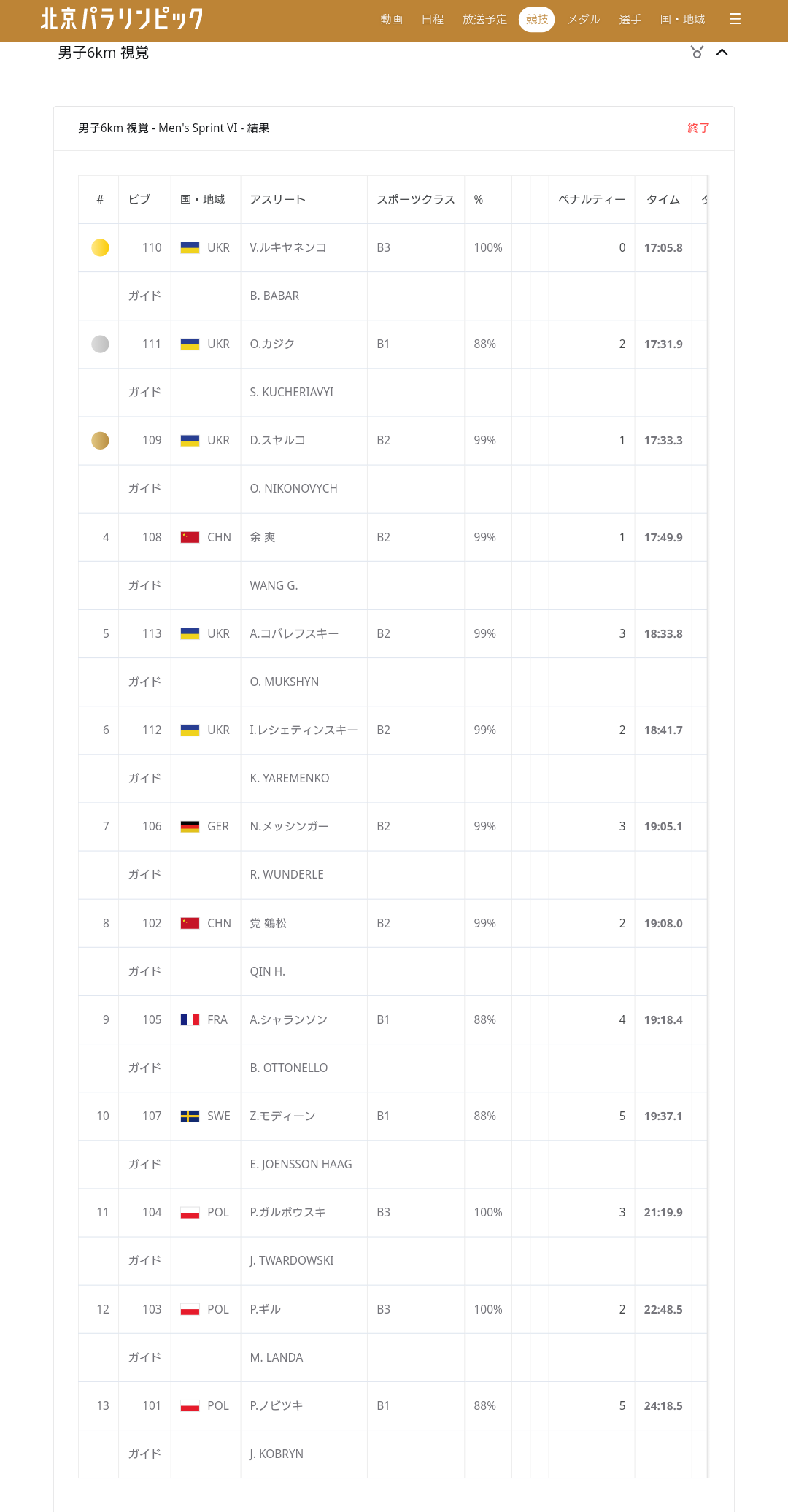Click the Germany flag in N.メッシンガー row

coord(190,827)
